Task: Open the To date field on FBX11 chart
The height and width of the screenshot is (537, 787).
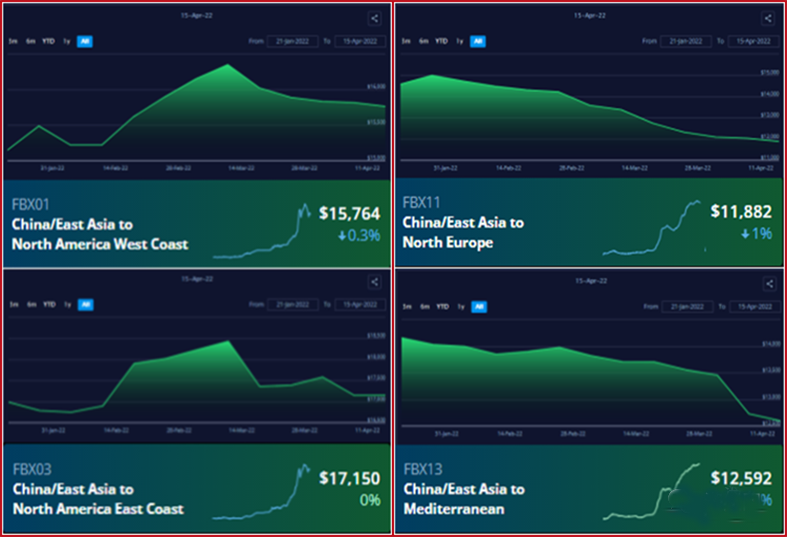Action: (753, 41)
